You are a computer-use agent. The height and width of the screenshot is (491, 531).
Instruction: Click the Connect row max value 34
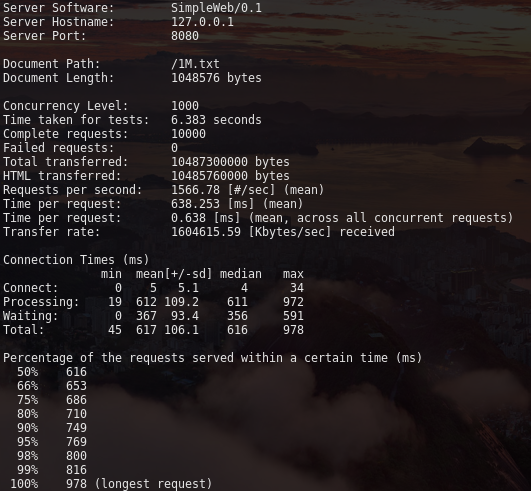[297, 288]
